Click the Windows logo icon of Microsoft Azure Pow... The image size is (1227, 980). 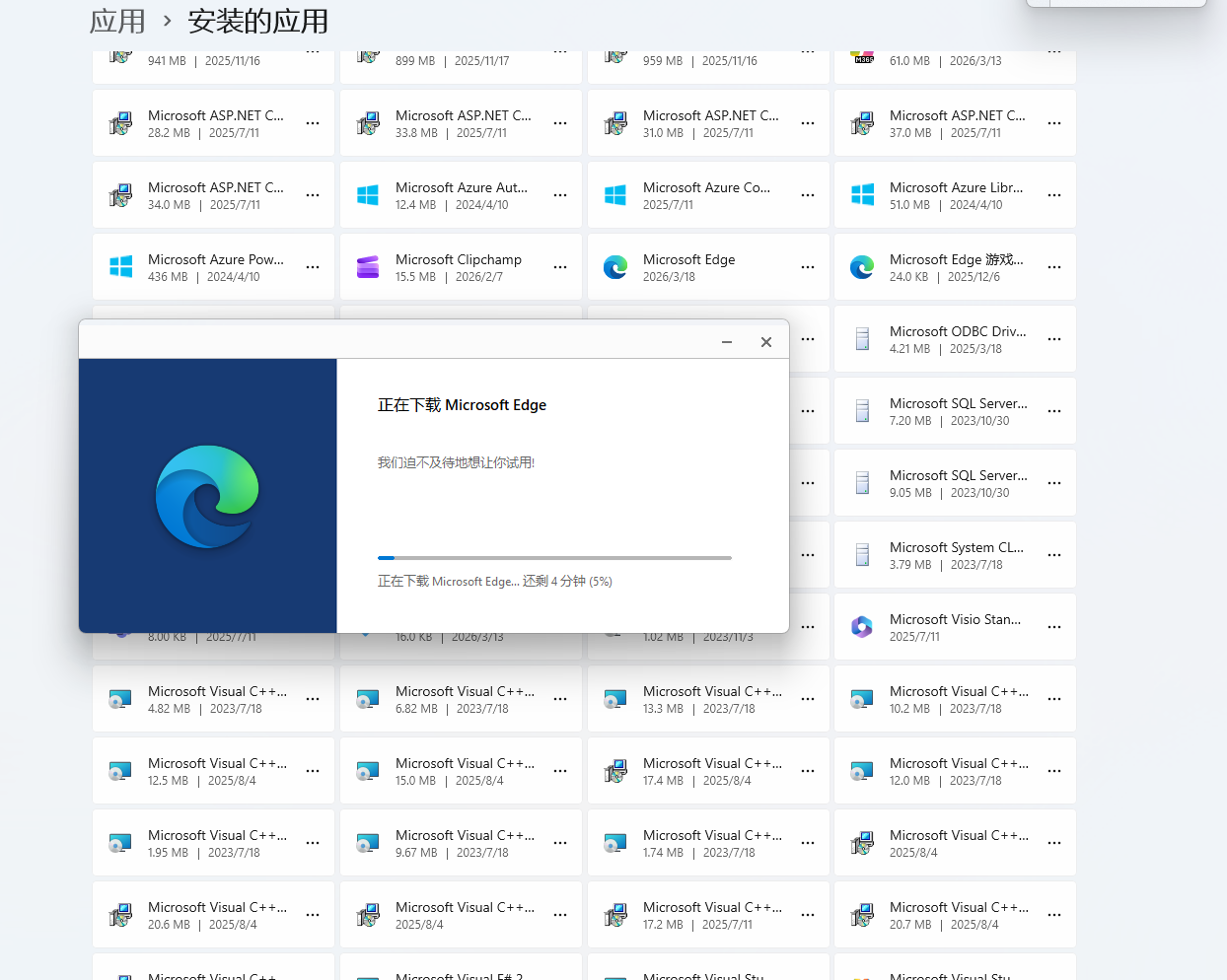pos(120,267)
